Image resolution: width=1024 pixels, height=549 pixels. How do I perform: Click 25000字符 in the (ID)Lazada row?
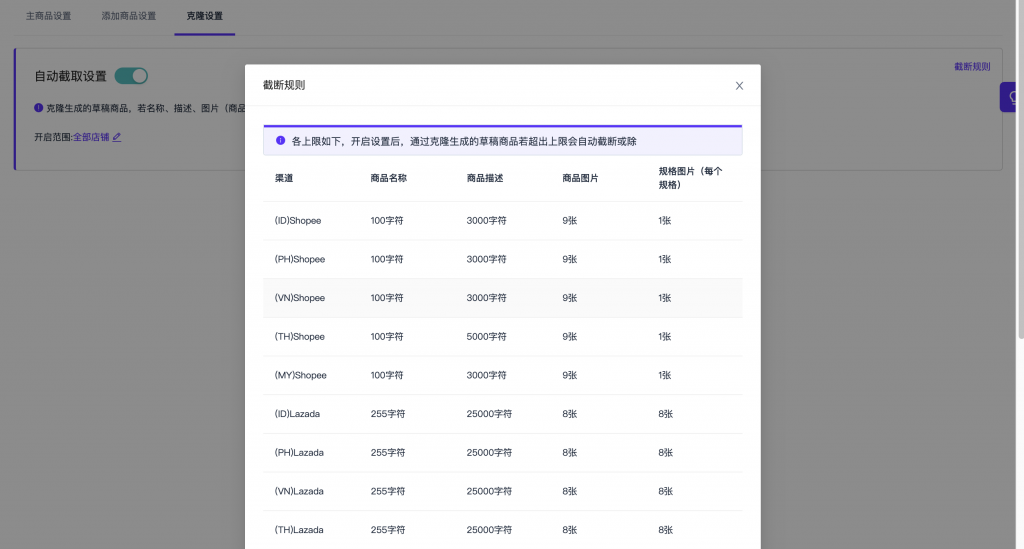(489, 414)
